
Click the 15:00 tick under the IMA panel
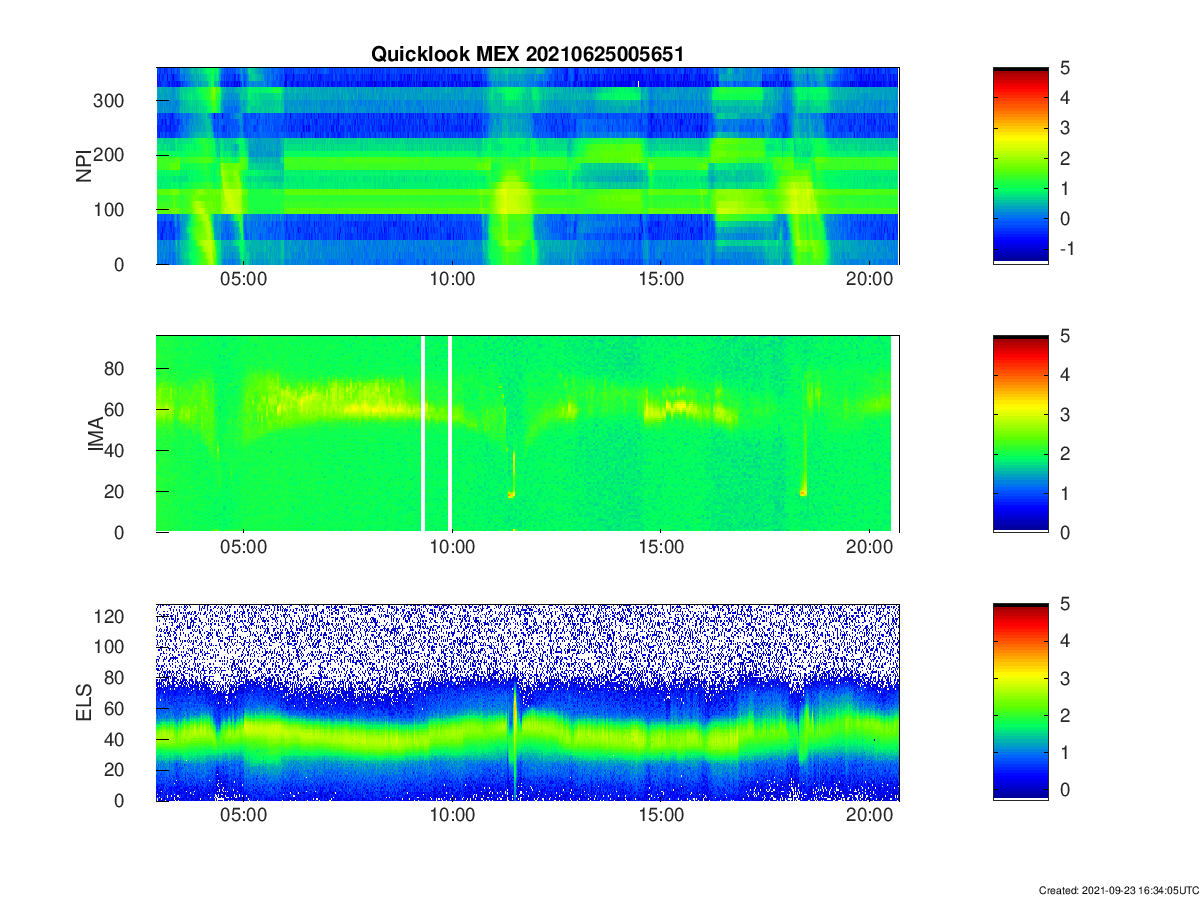coord(661,548)
